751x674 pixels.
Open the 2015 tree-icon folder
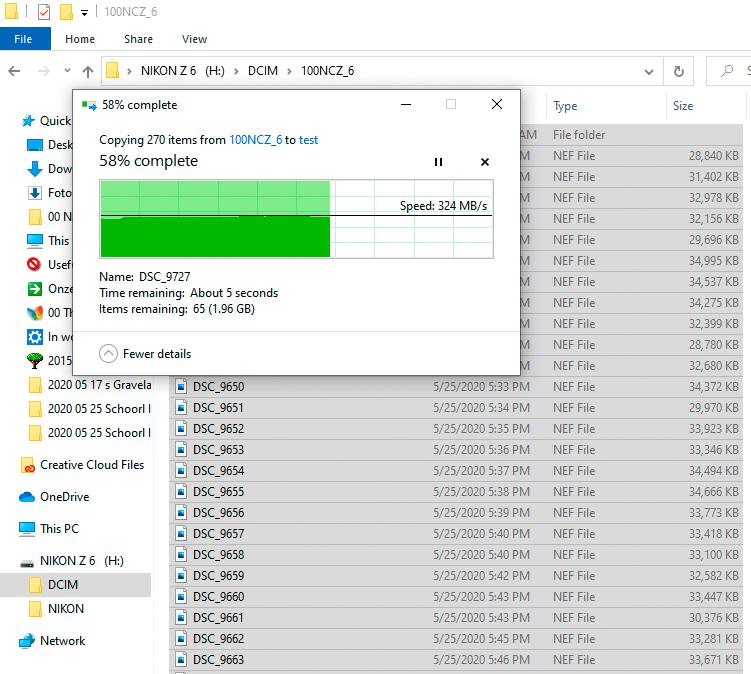pos(50,360)
